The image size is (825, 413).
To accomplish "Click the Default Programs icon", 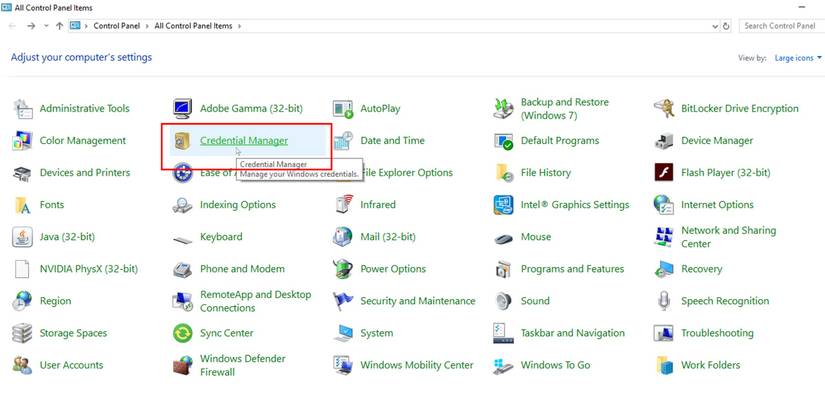I will click(504, 141).
